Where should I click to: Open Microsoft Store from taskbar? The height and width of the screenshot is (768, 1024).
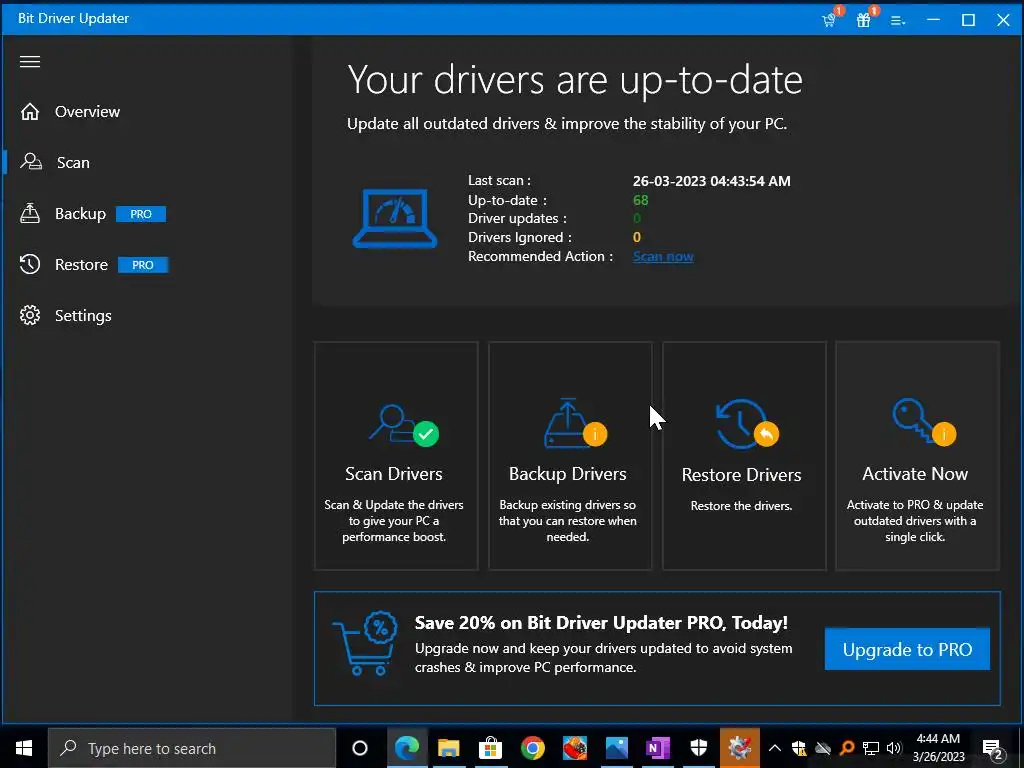click(490, 748)
